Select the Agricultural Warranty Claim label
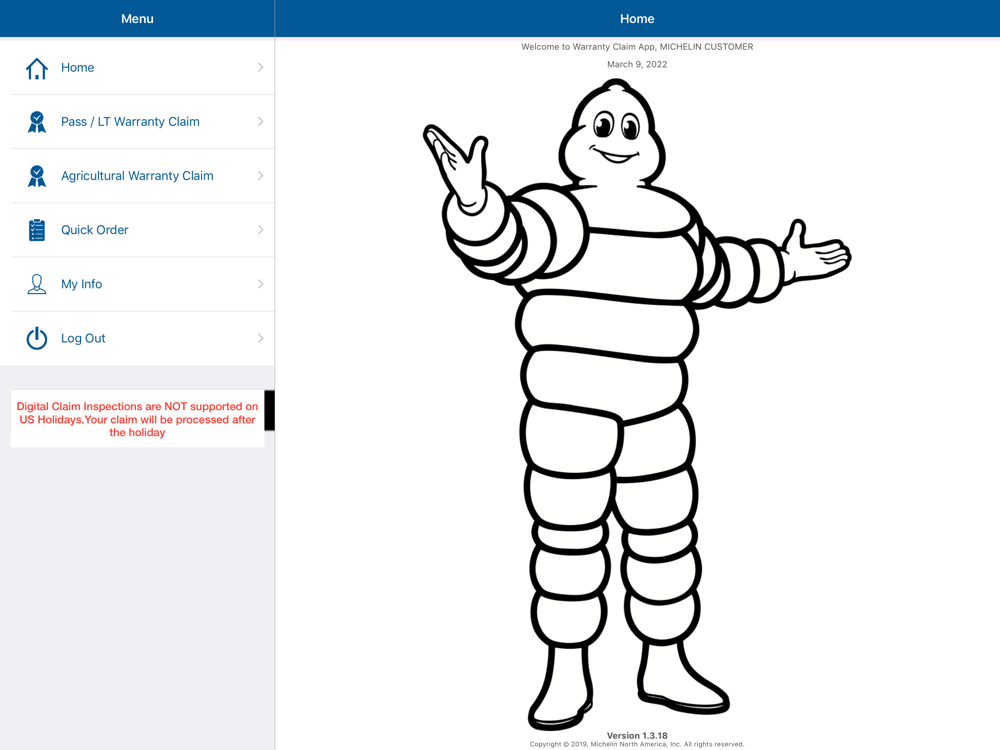Image resolution: width=1000 pixels, height=750 pixels. [x=137, y=176]
